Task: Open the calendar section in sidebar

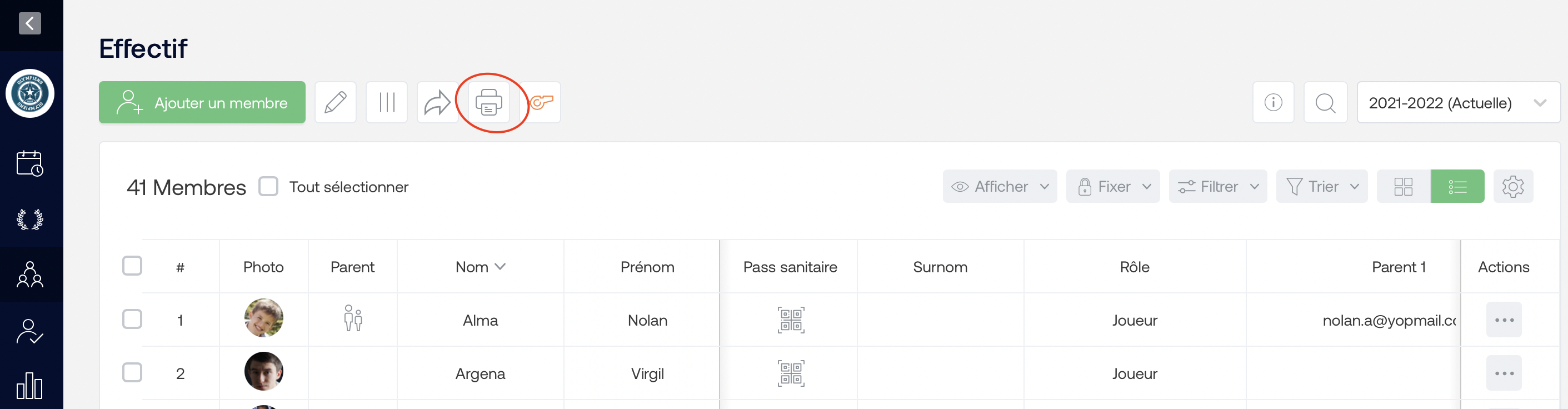Action: 29,164
